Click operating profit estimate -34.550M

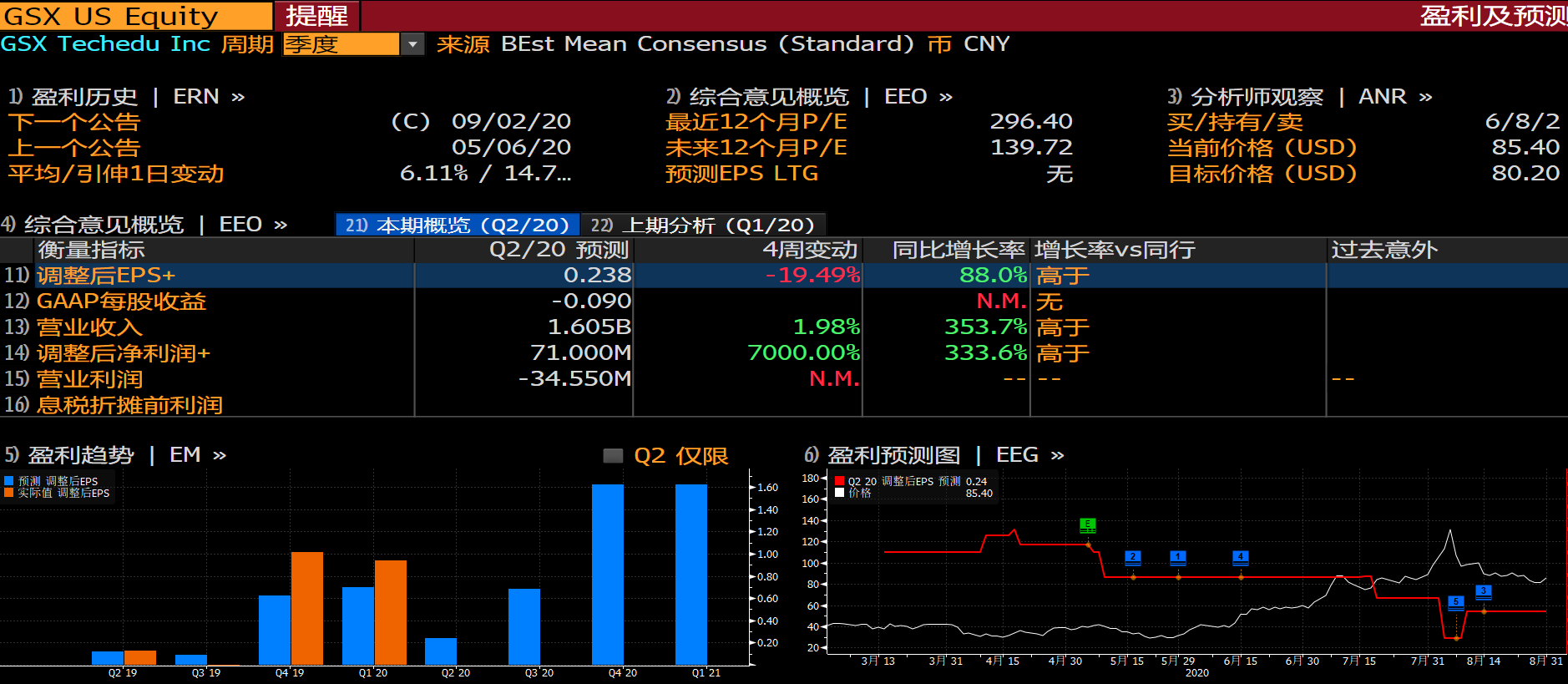pyautogui.click(x=574, y=379)
